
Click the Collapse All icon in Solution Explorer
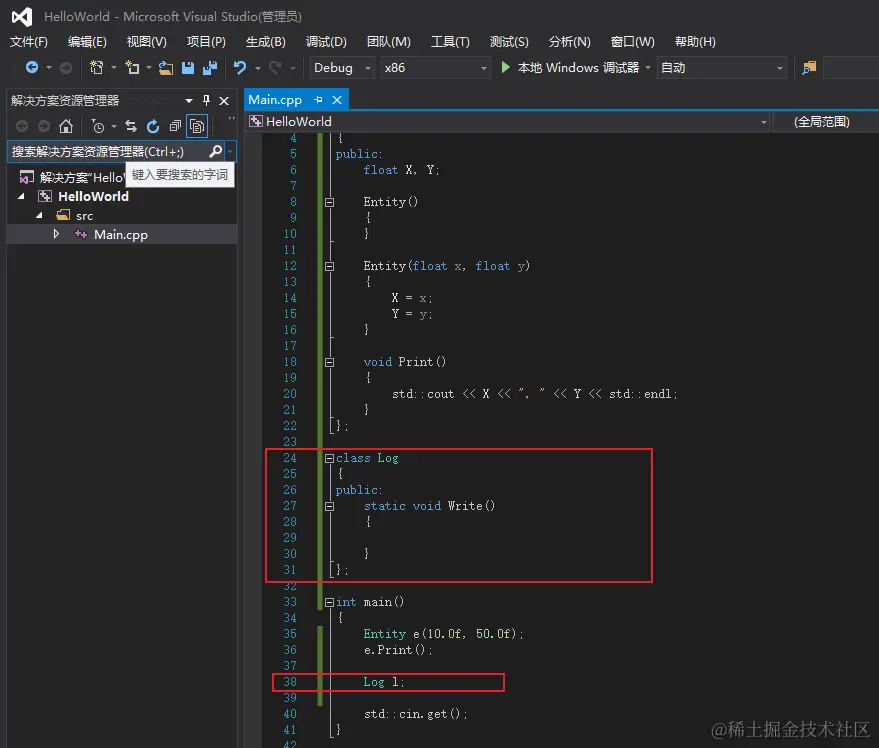coord(175,126)
